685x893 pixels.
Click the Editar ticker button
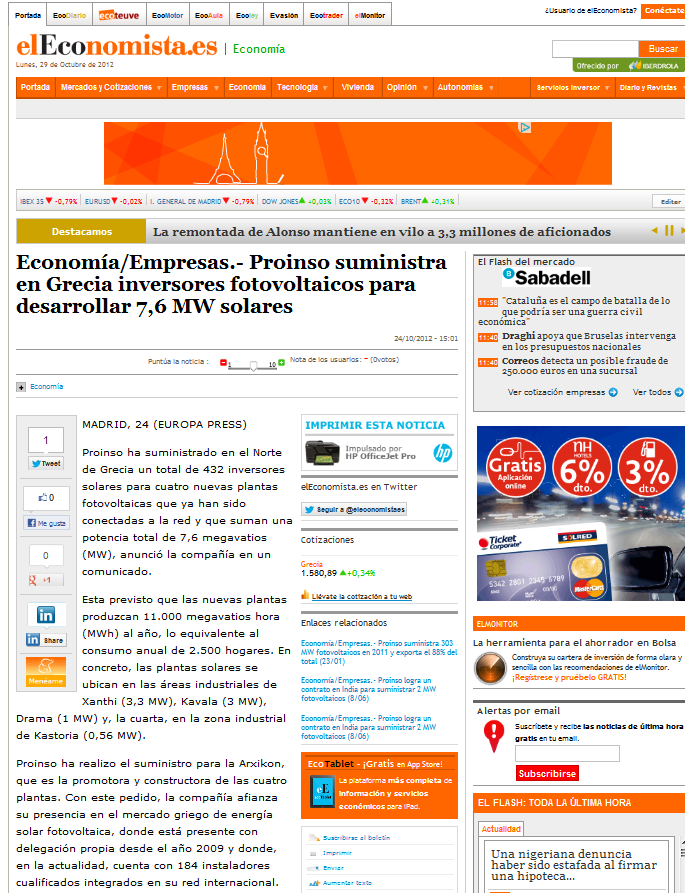pyautogui.click(x=669, y=201)
